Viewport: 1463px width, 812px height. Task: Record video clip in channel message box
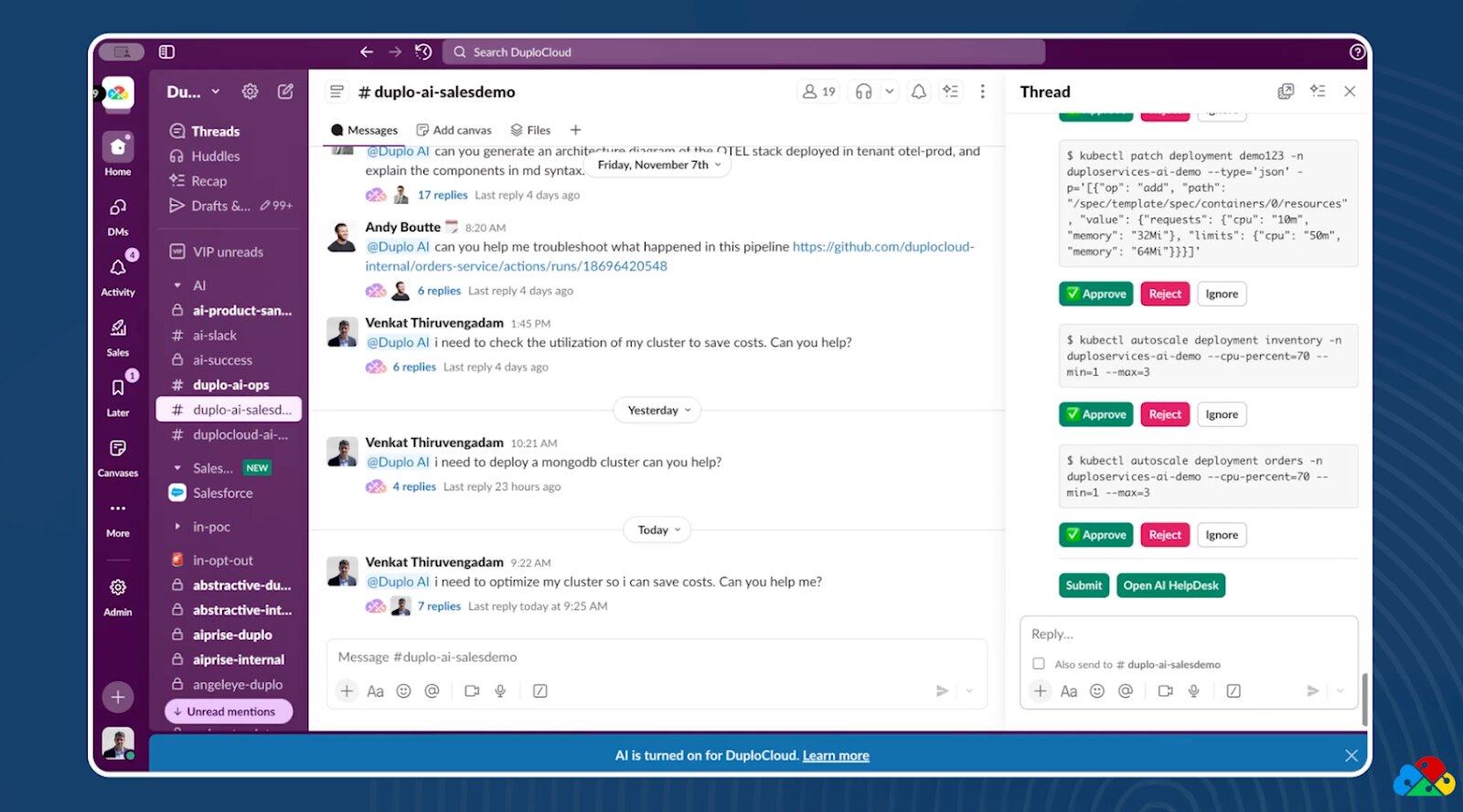[472, 691]
